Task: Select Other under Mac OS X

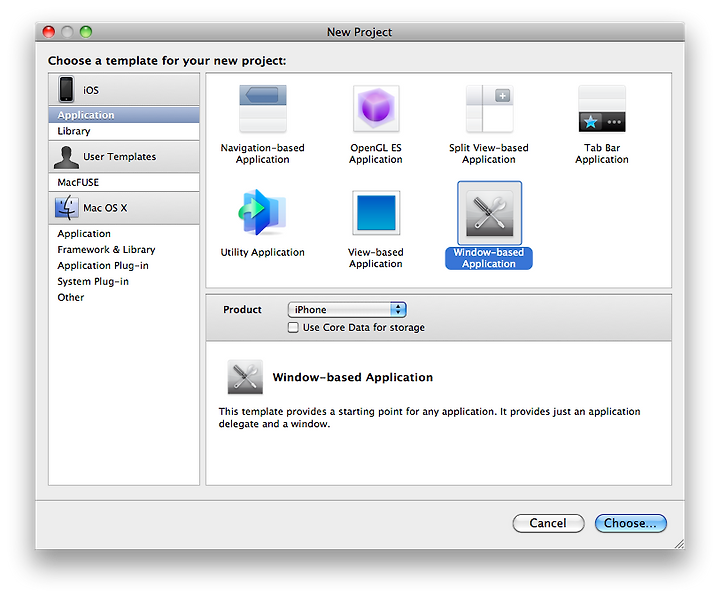Action: point(124,297)
